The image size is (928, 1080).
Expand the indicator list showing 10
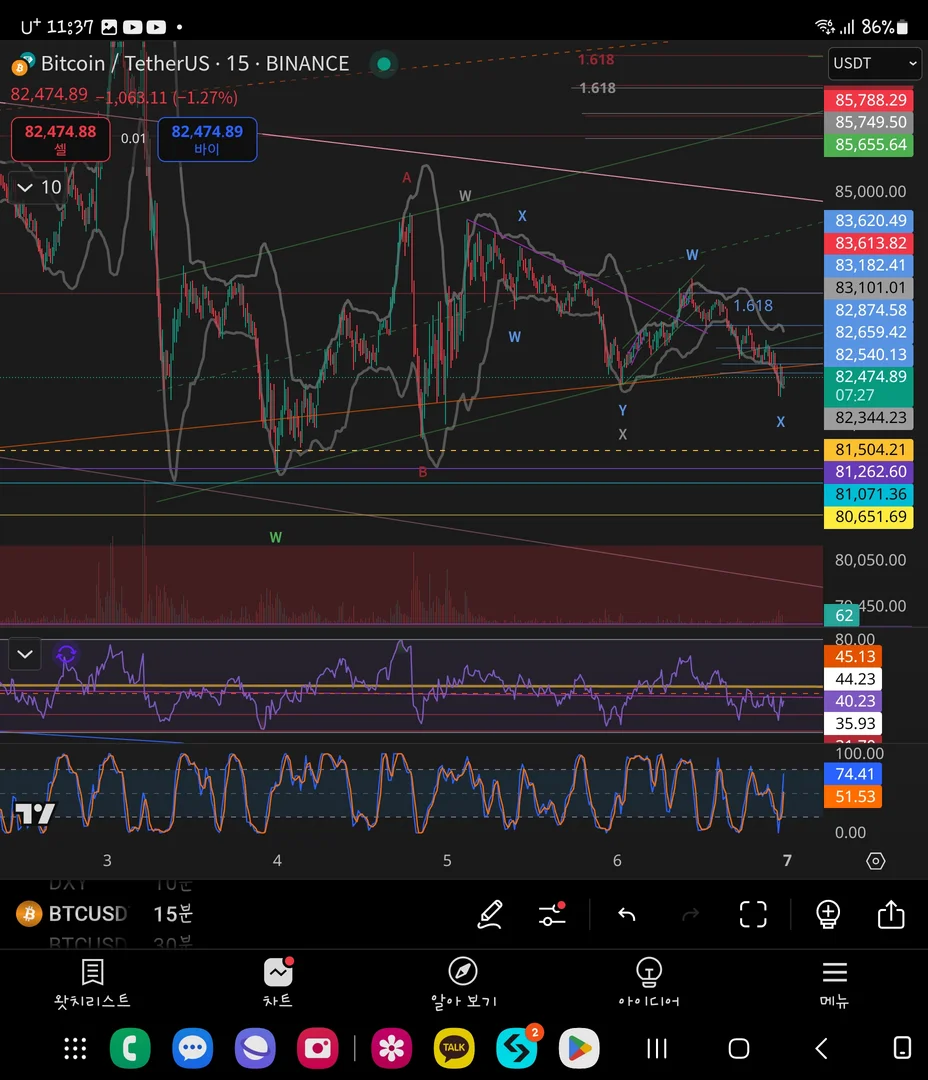click(x=39, y=187)
